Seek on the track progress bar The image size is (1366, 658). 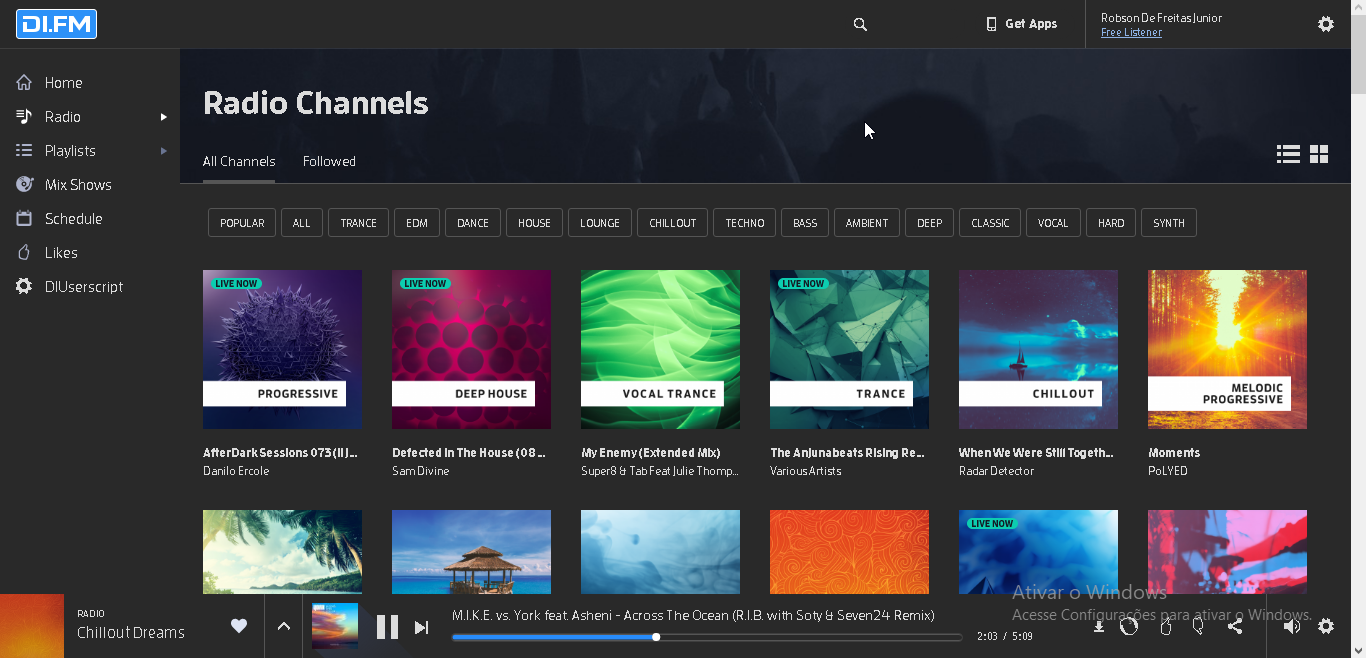point(707,637)
